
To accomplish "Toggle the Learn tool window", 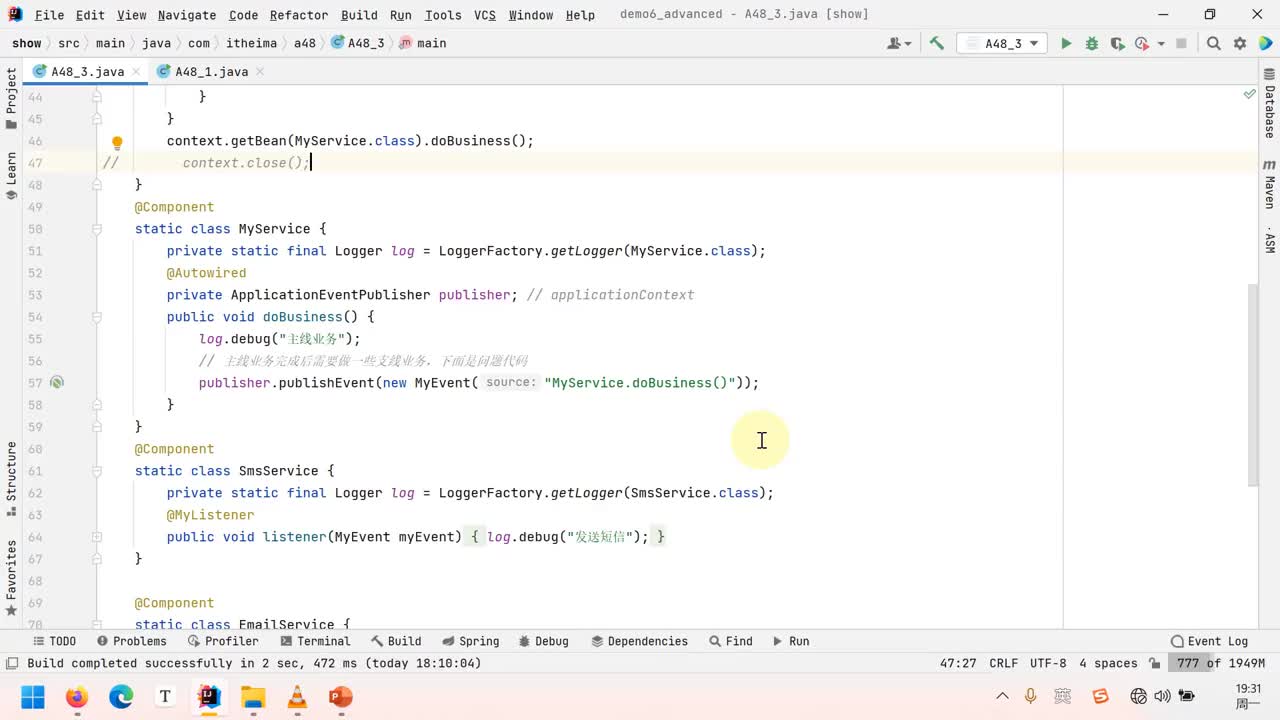I will (11, 176).
